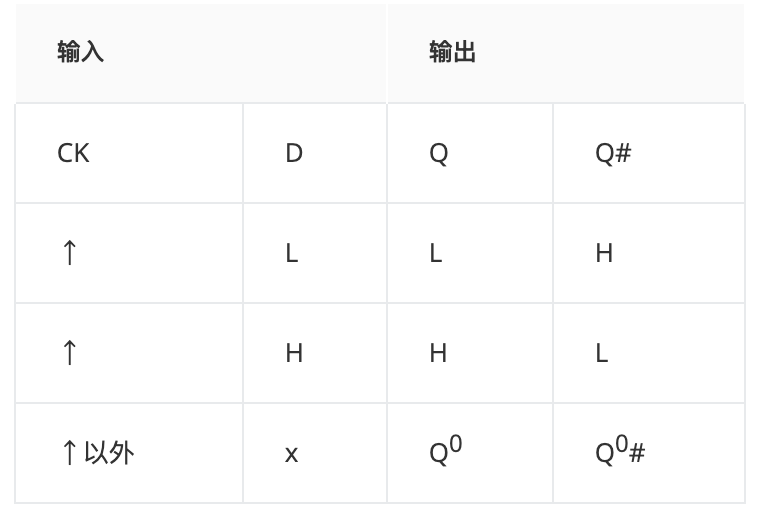The height and width of the screenshot is (512, 758).
Task: Select the D column label cell
Action: pyautogui.click(x=315, y=153)
